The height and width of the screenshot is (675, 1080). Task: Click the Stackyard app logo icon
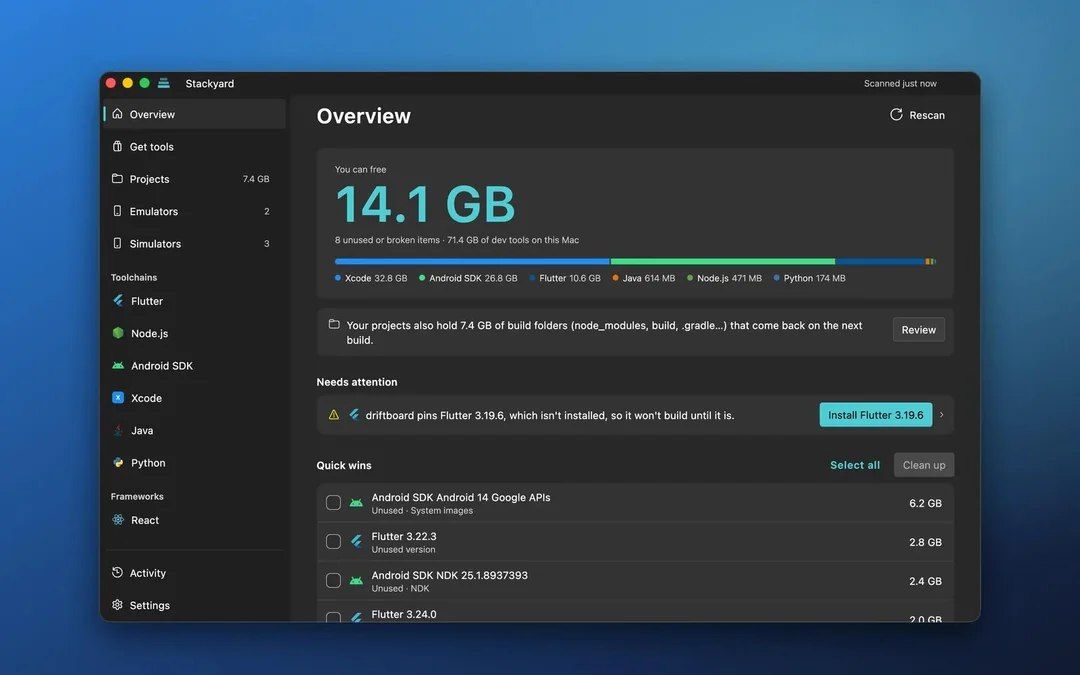[x=164, y=83]
